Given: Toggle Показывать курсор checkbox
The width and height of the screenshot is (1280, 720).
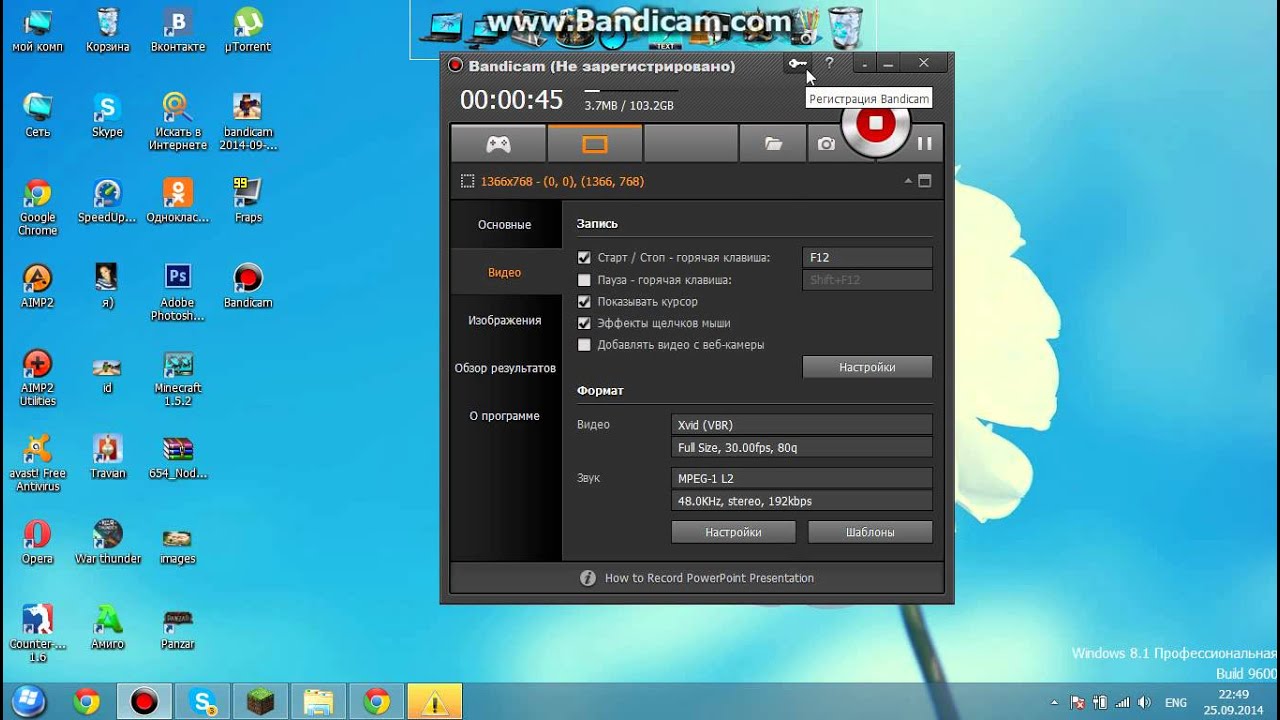Looking at the screenshot, I should (x=584, y=302).
